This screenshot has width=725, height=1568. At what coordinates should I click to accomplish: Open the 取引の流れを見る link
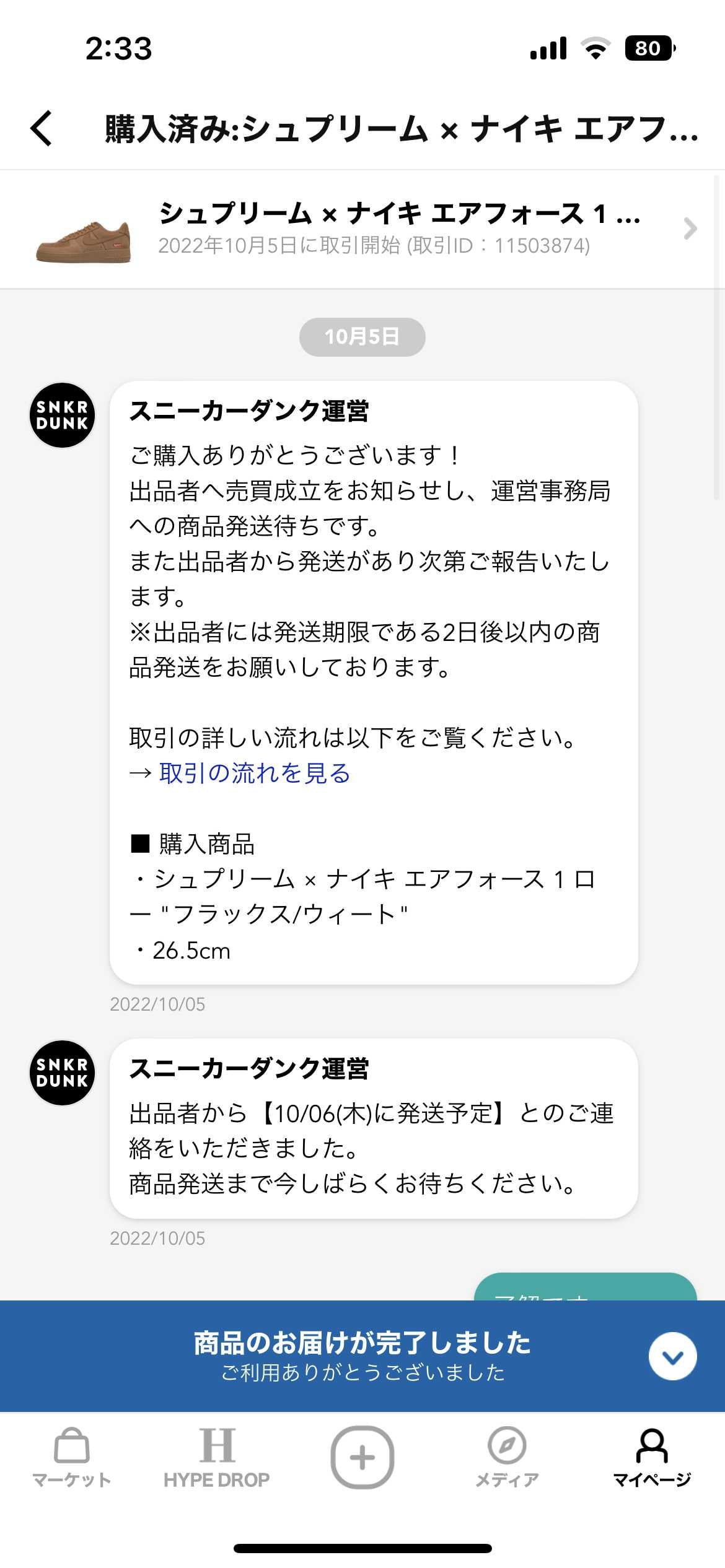point(255,773)
